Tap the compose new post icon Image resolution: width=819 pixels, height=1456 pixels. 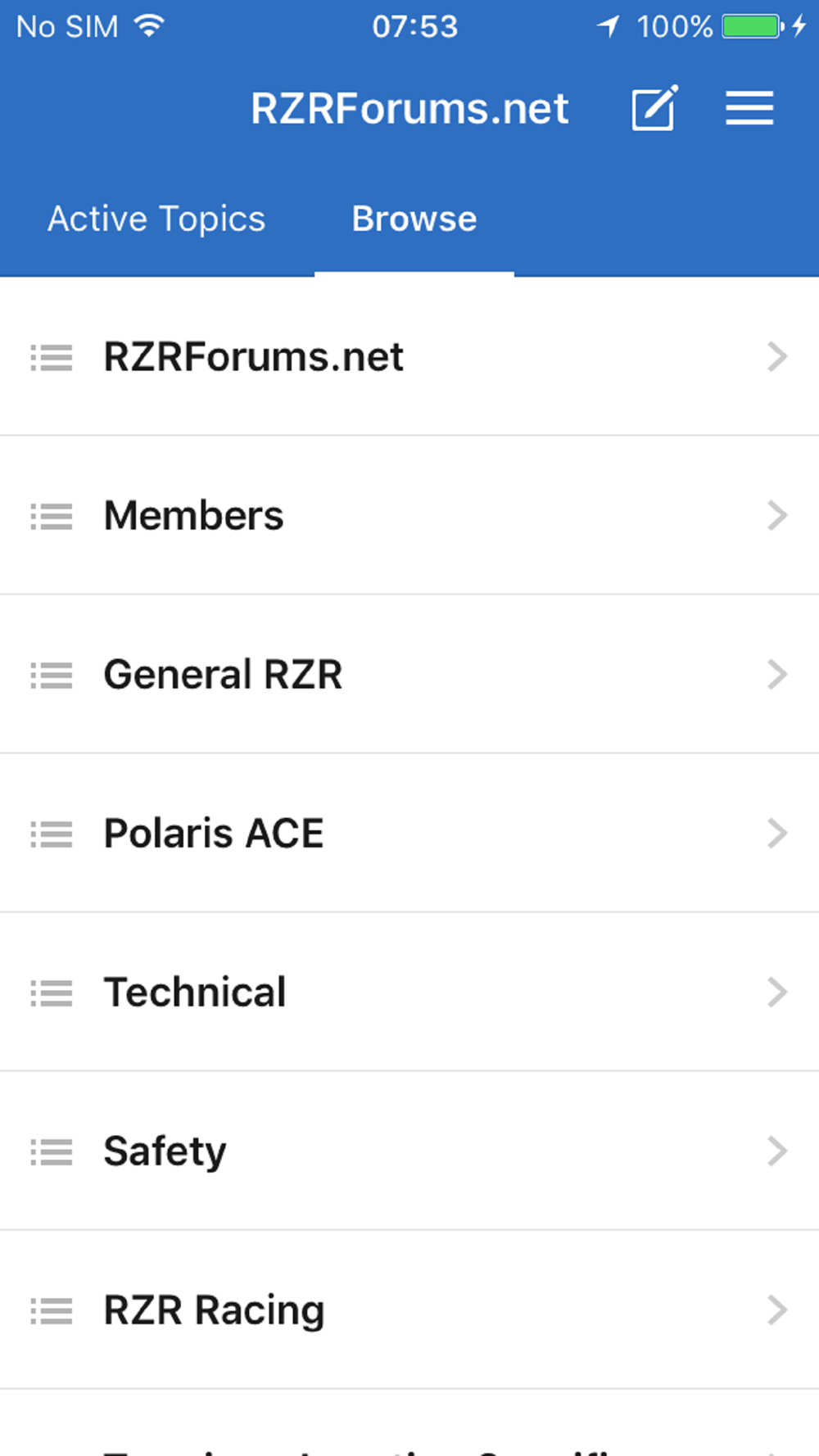click(x=654, y=107)
